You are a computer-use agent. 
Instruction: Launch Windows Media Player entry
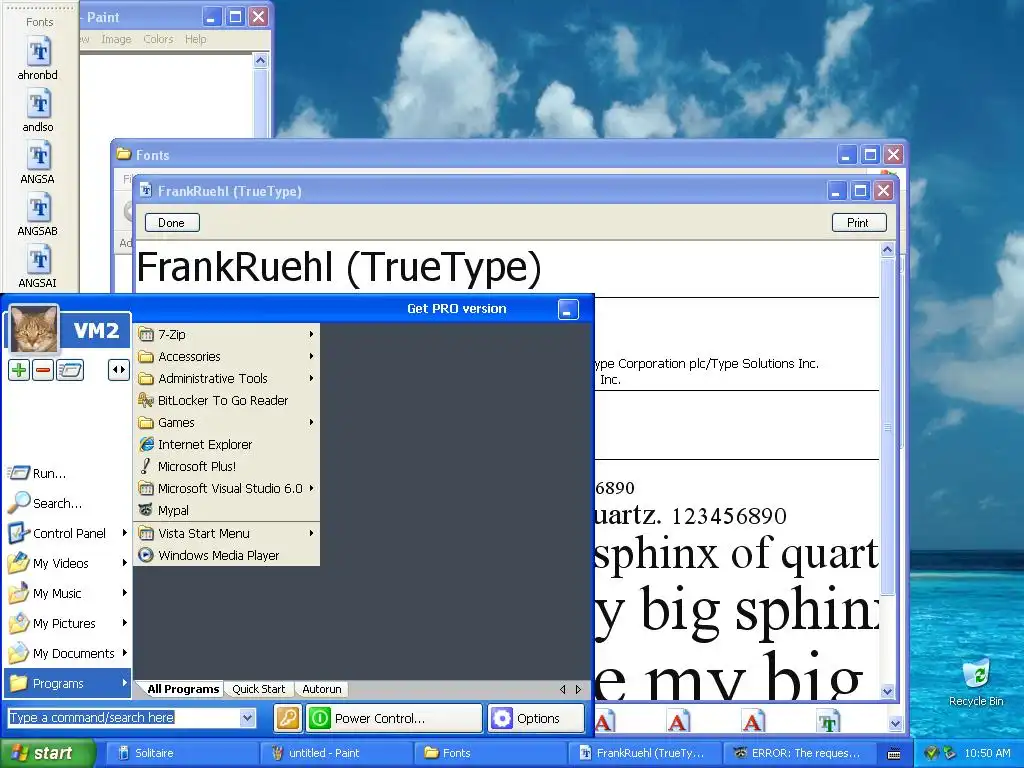click(226, 556)
